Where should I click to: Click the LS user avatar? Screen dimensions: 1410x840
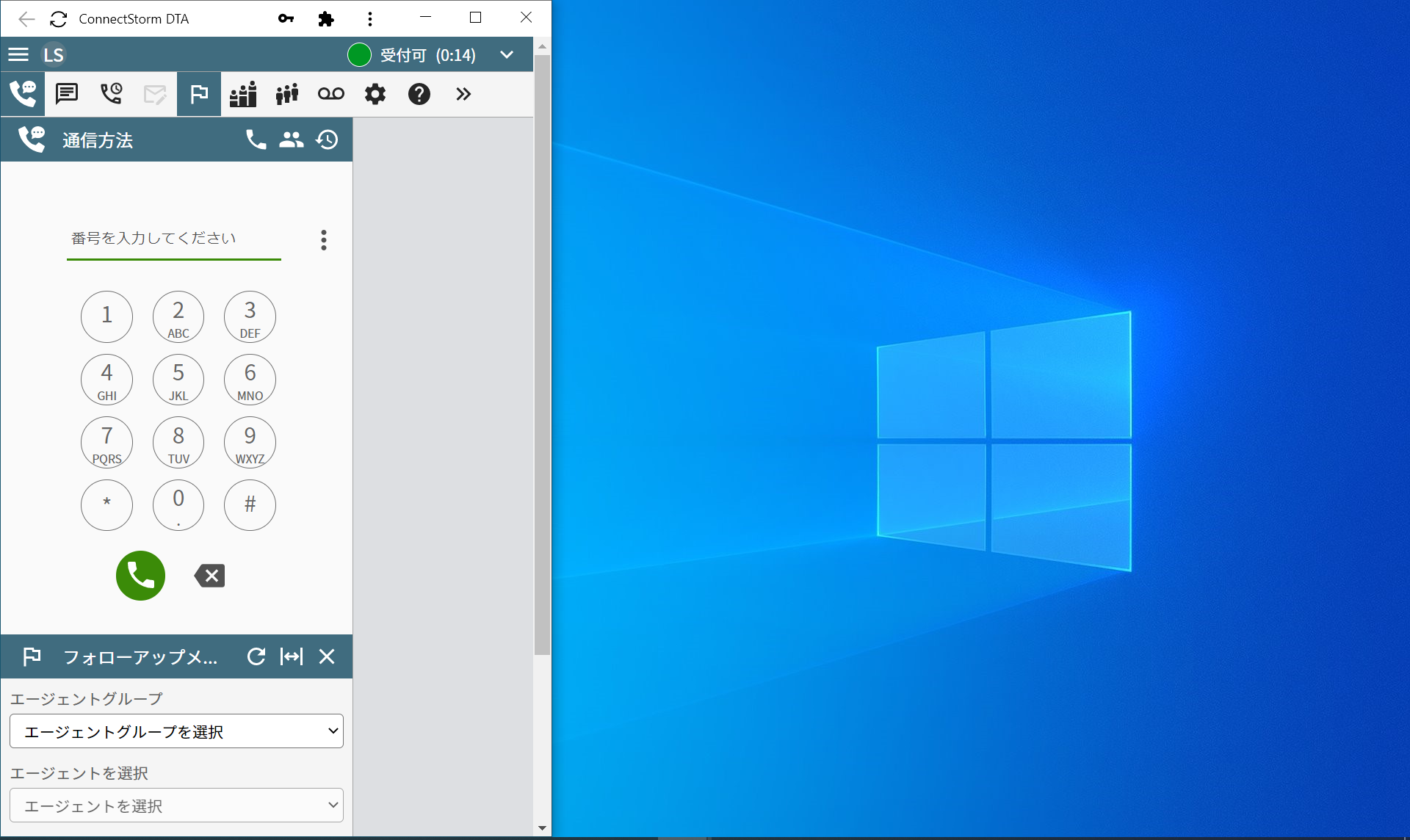(54, 55)
